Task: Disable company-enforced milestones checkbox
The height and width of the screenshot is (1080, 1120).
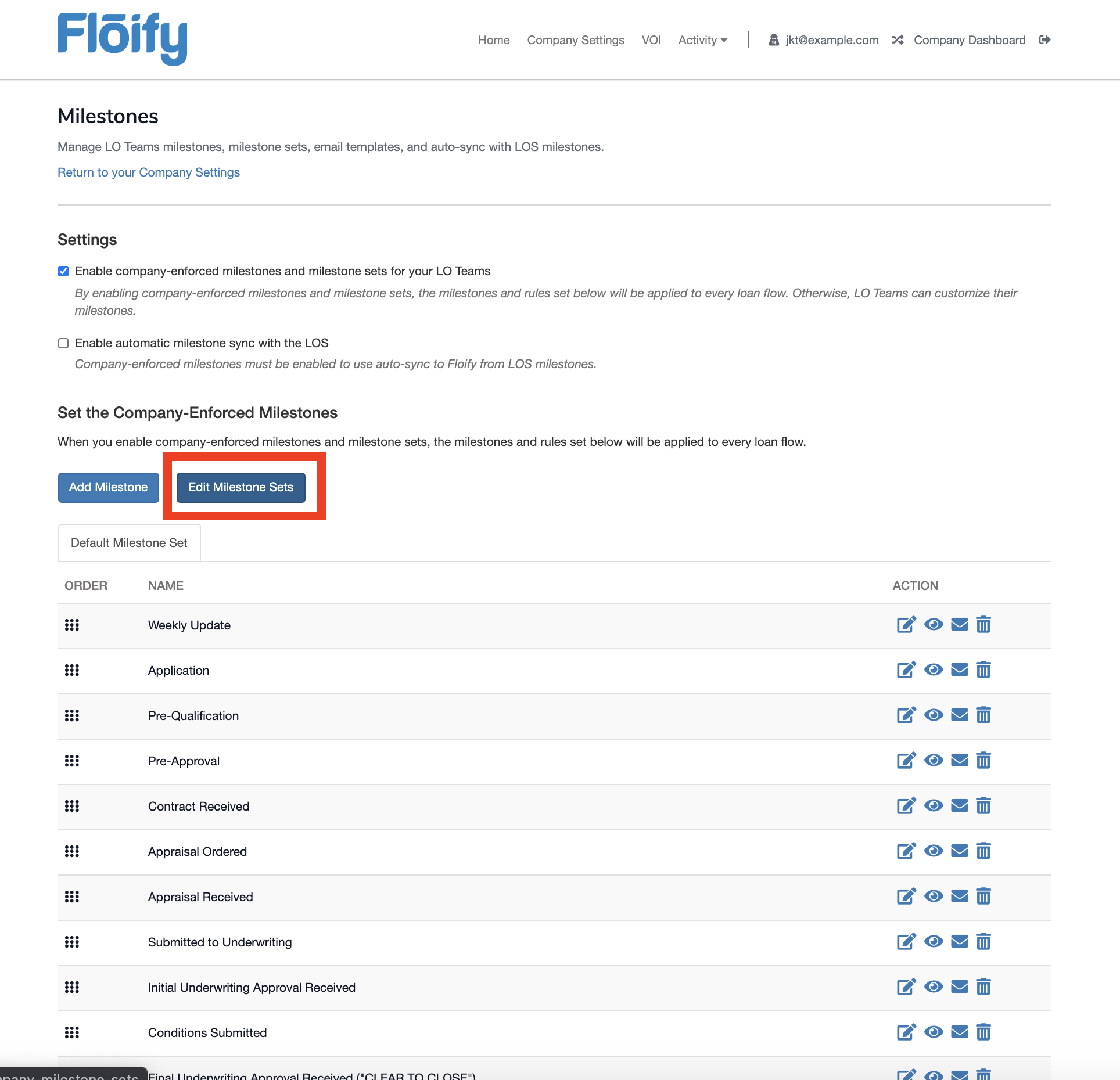Action: [x=63, y=271]
